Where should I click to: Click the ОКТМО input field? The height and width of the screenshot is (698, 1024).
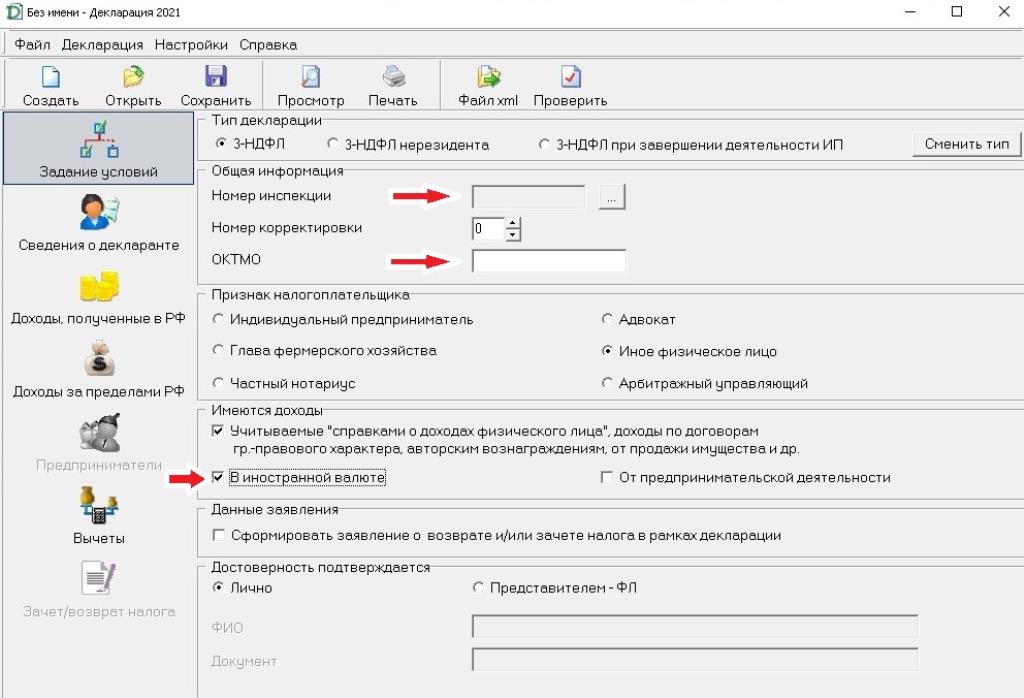click(549, 260)
